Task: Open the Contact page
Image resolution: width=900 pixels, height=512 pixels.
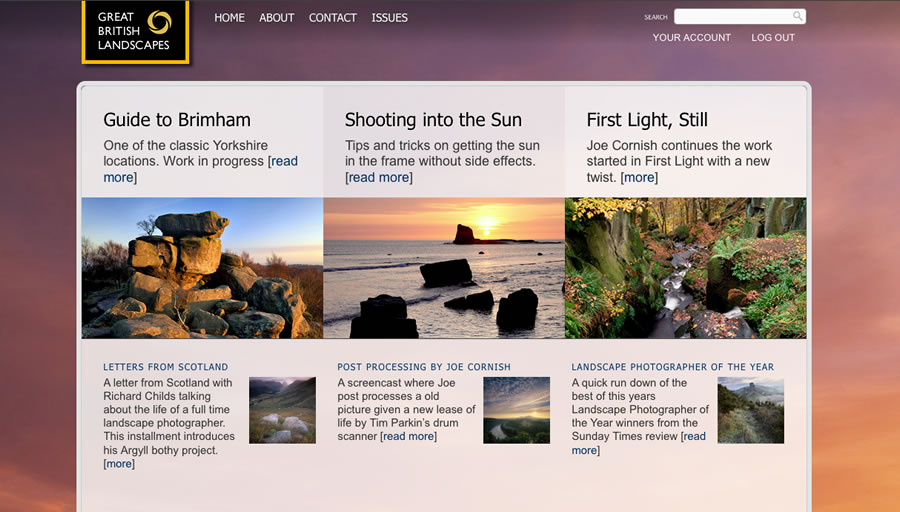Action: (333, 18)
